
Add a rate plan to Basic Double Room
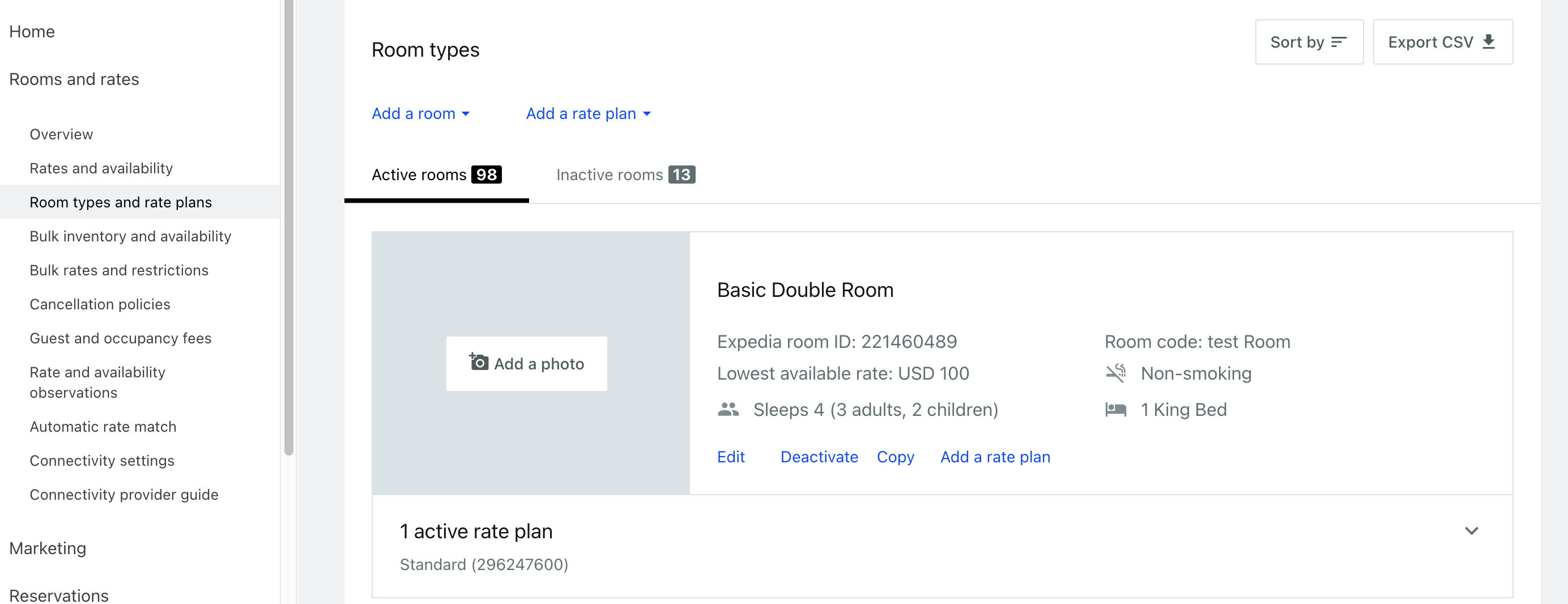point(995,457)
